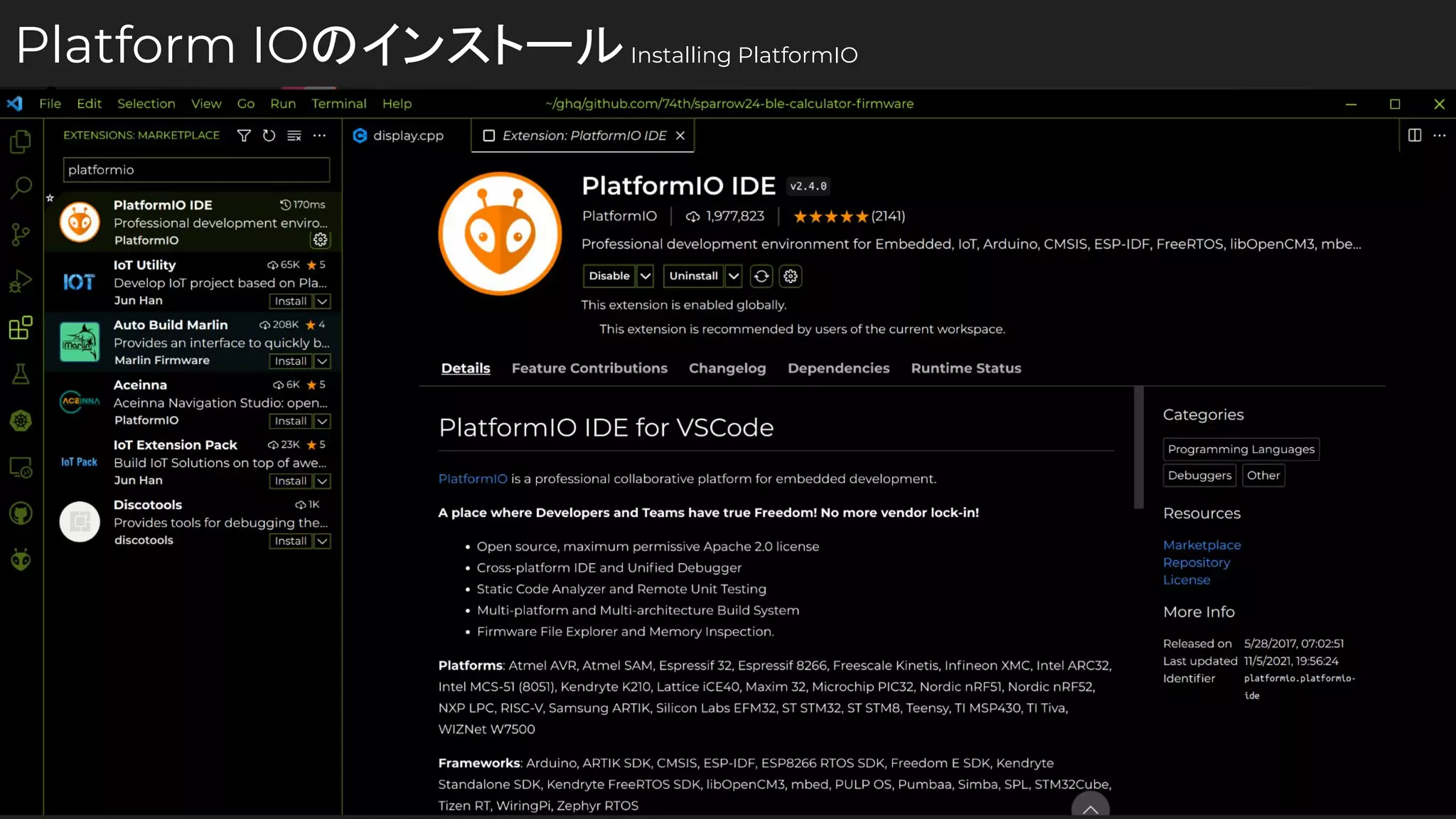Open Uninstall dropdown arrow

point(734,276)
